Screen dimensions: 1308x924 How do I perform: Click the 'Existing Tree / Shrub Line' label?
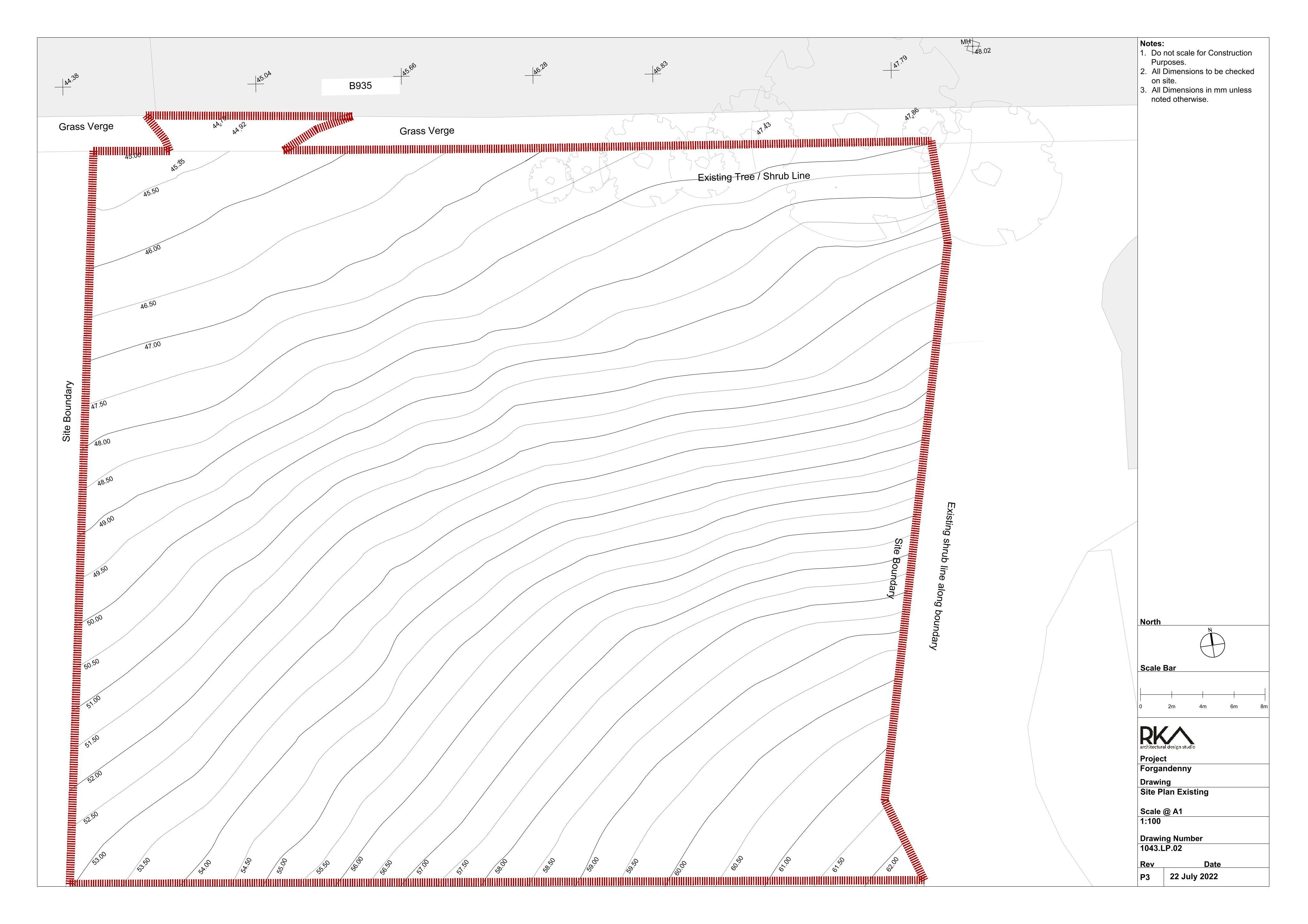click(754, 177)
